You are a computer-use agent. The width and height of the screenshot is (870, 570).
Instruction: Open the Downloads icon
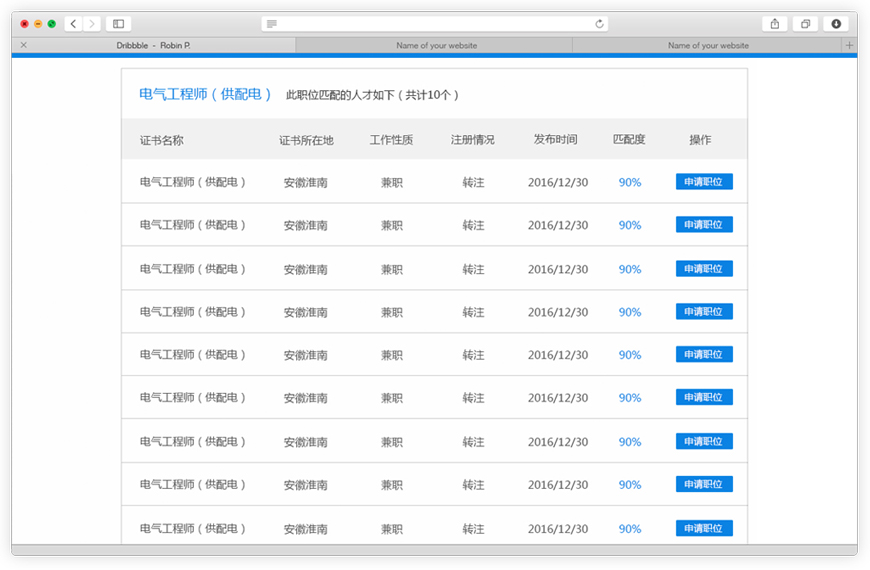(836, 24)
